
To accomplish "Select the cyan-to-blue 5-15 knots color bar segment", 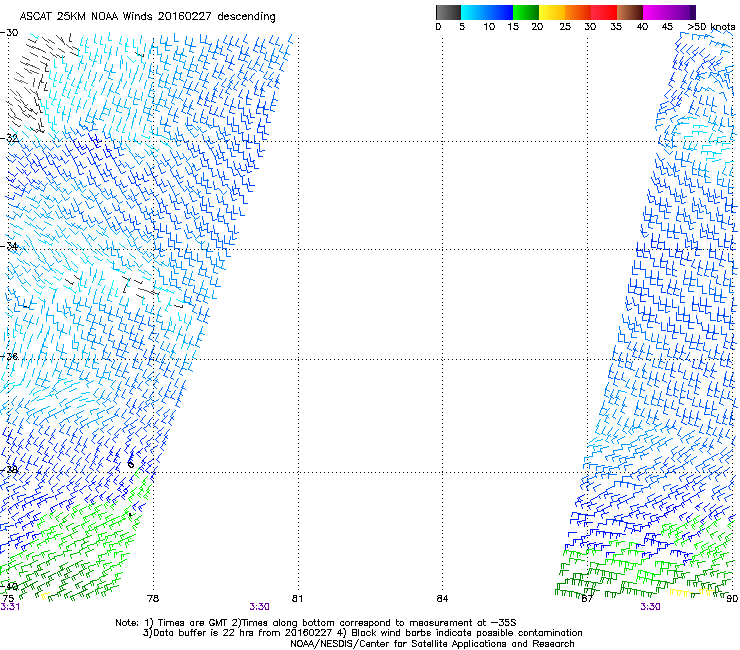I will click(487, 12).
